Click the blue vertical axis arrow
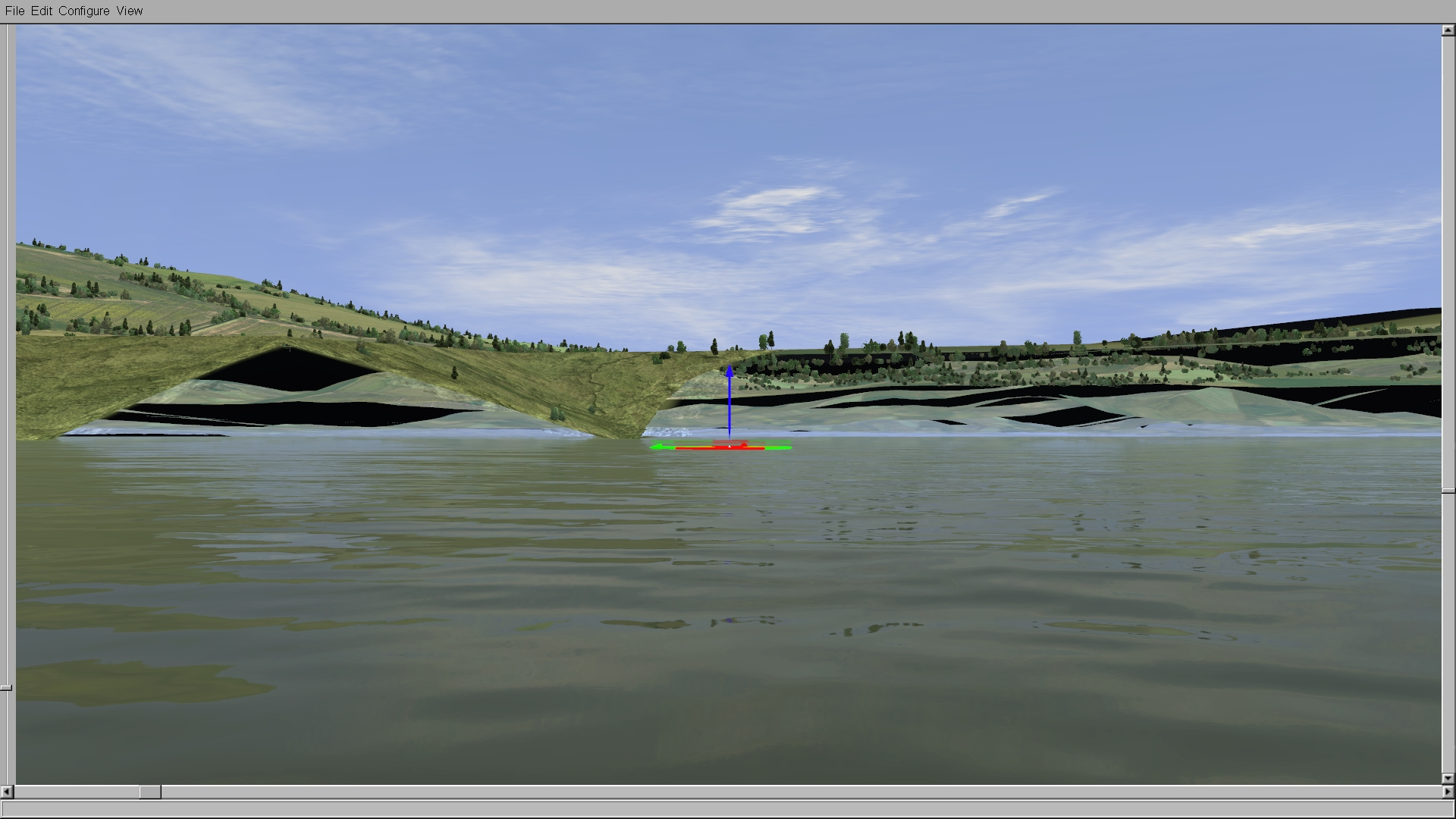 click(x=730, y=402)
